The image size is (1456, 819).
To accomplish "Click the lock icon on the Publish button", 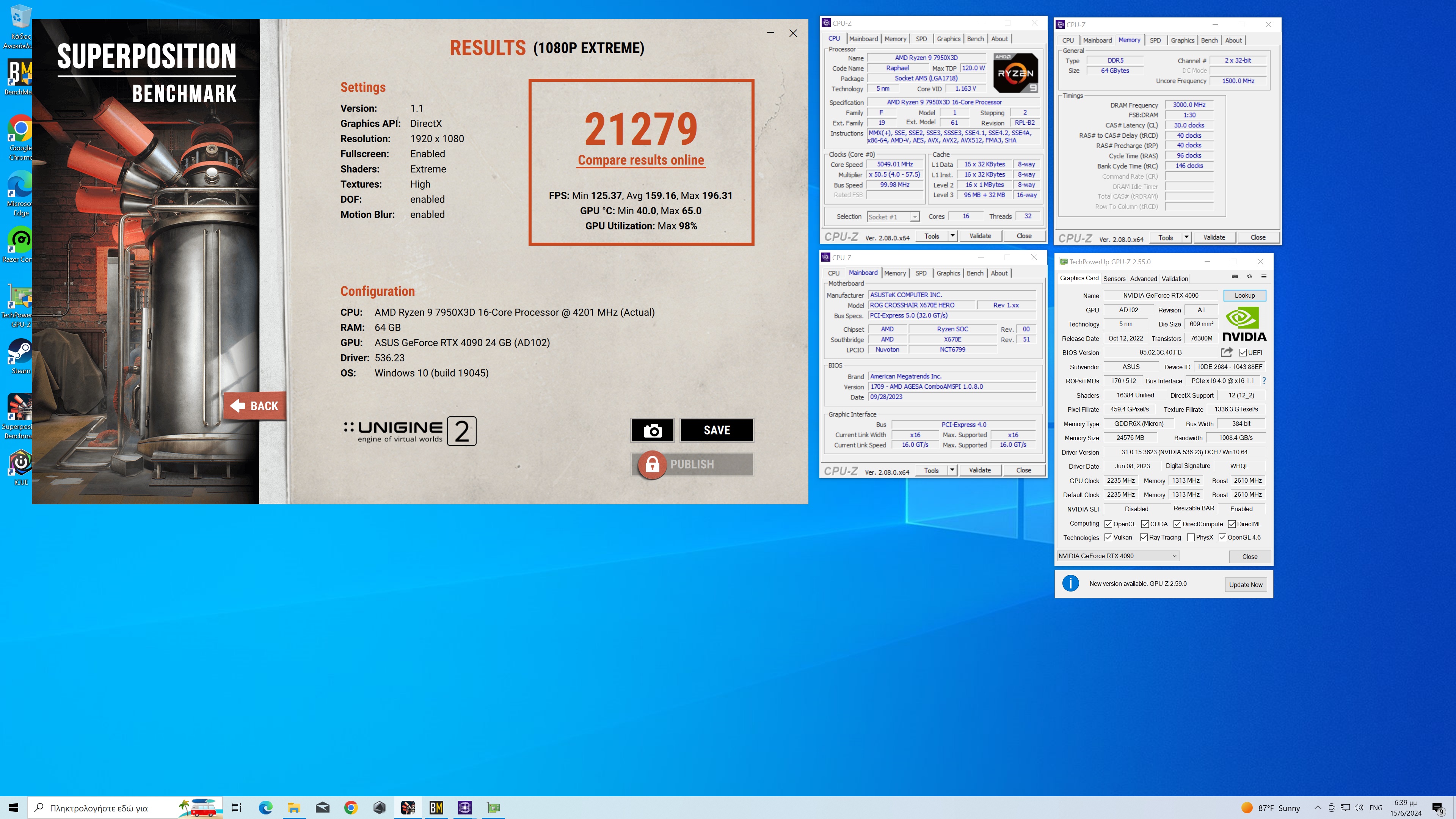I will click(x=652, y=464).
